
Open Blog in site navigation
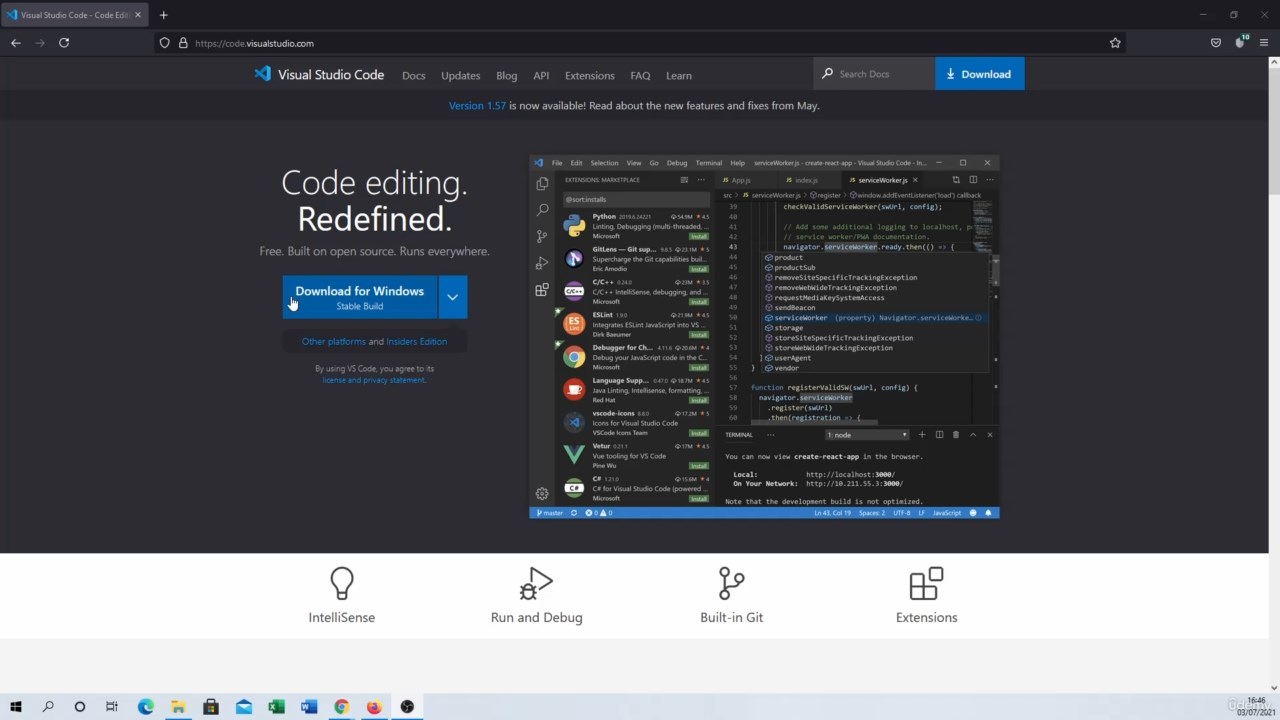click(507, 76)
